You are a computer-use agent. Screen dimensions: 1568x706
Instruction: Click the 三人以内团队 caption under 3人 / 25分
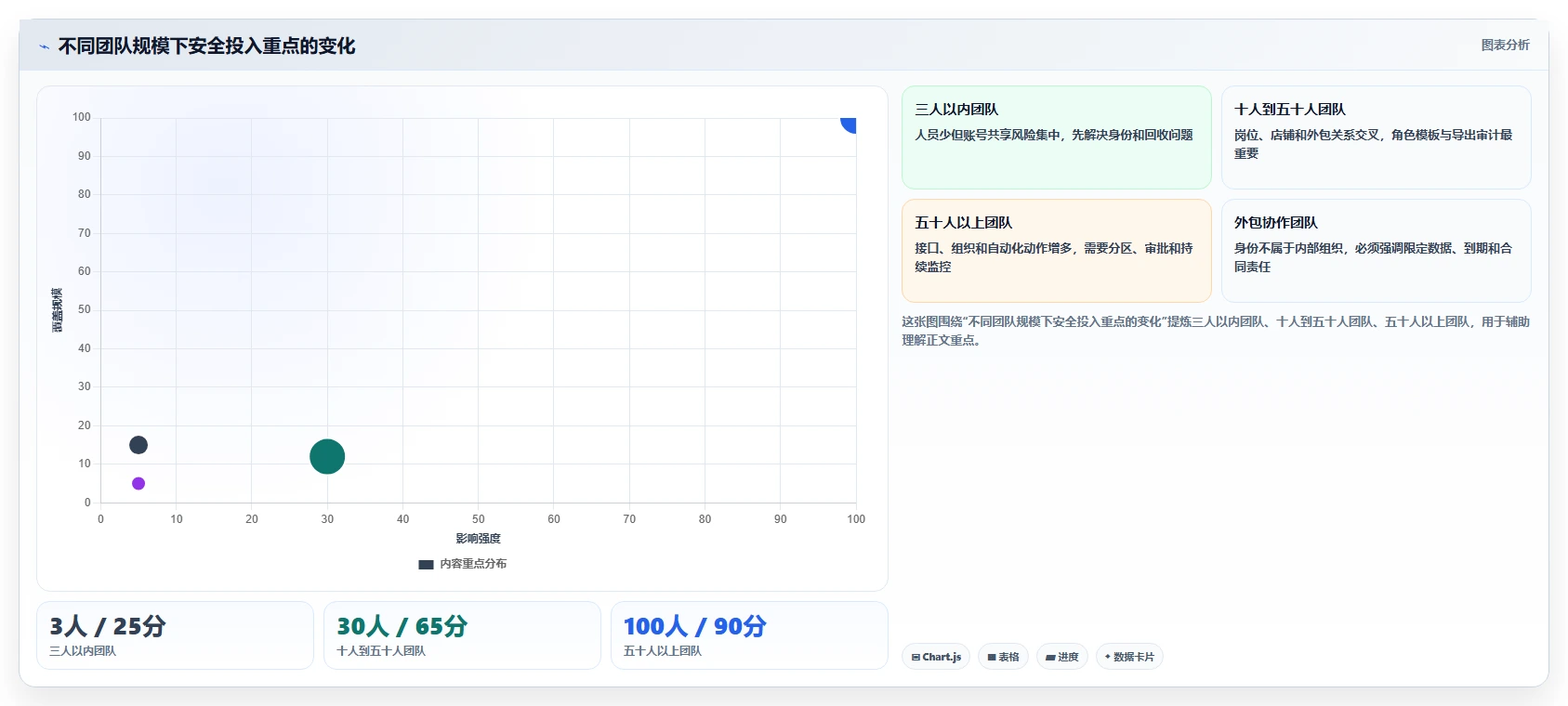tap(83, 651)
